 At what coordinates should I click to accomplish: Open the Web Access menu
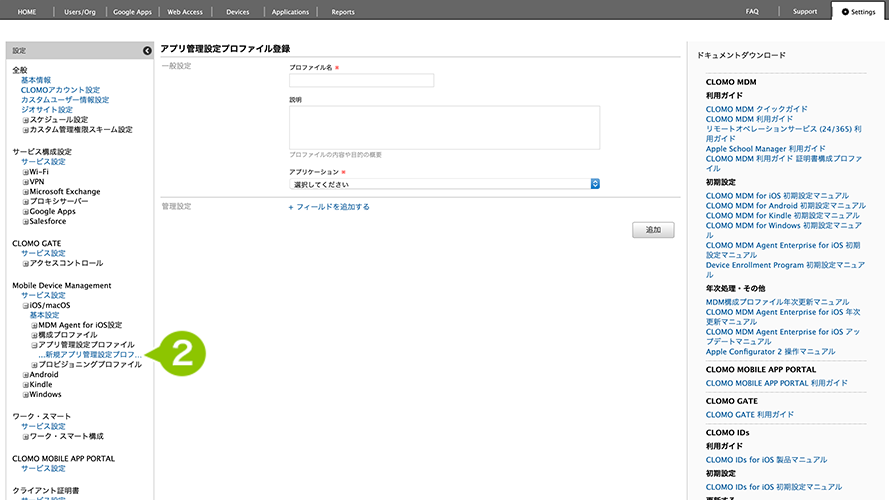tap(185, 12)
